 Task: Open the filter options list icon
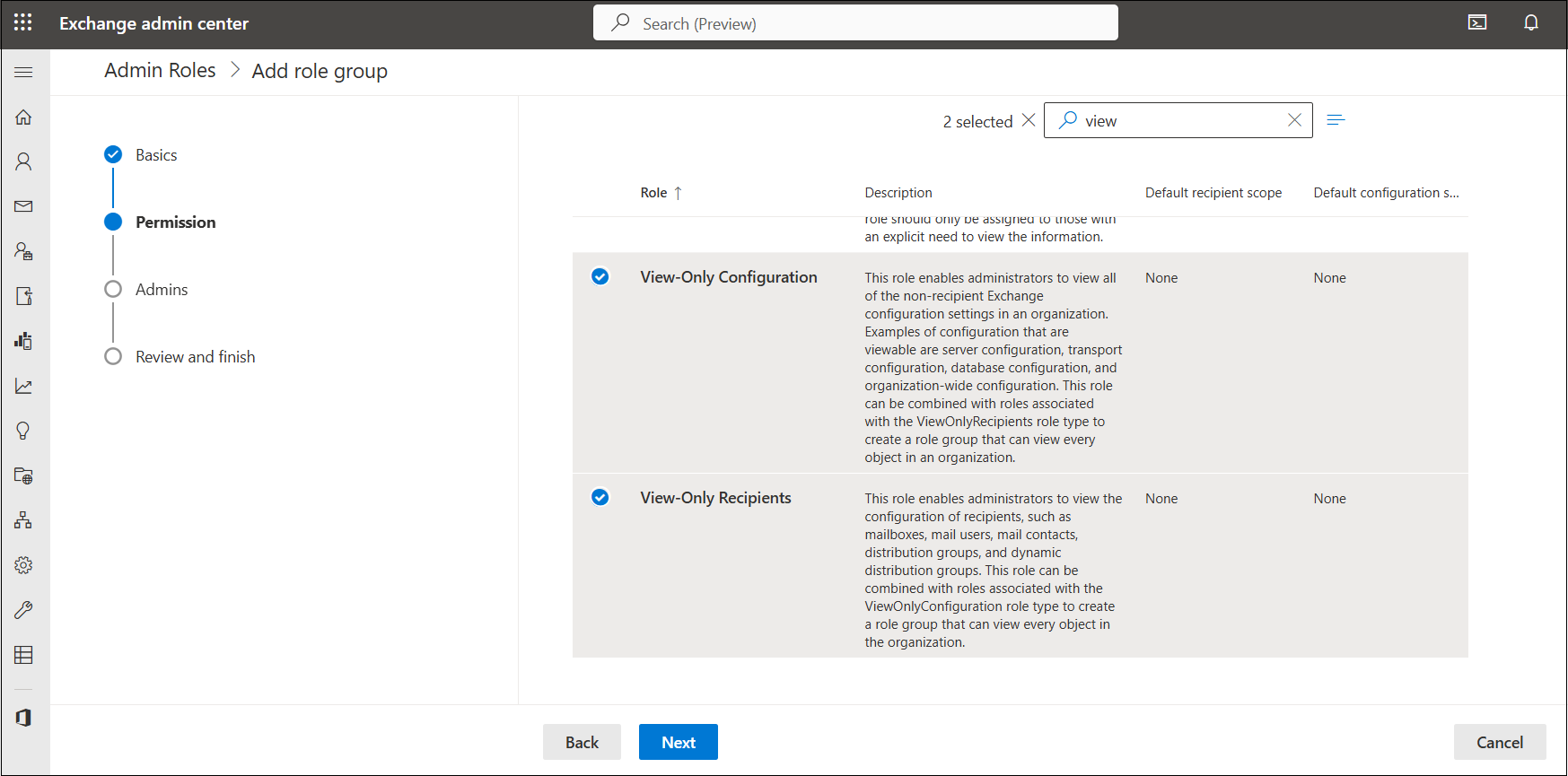coord(1335,120)
